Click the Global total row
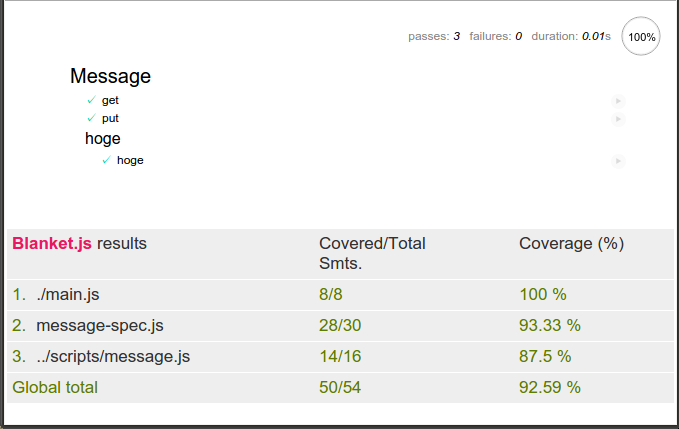Image resolution: width=679 pixels, height=429 pixels. coord(340,387)
